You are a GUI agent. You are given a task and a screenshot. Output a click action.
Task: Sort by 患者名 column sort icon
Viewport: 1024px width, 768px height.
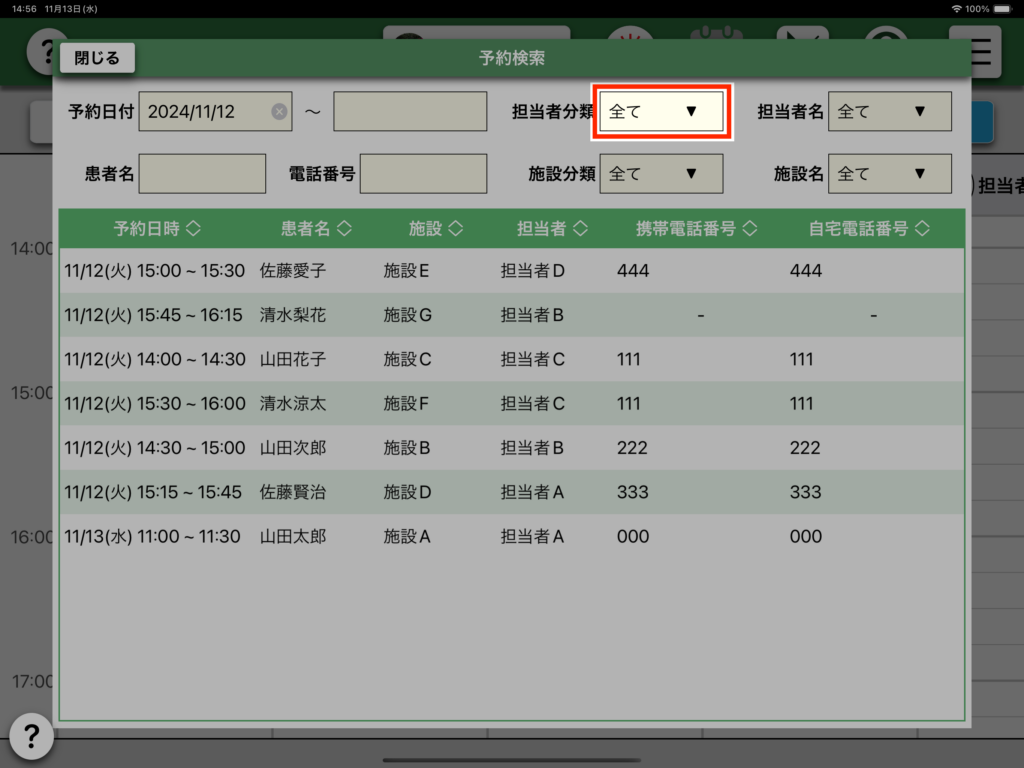point(344,229)
